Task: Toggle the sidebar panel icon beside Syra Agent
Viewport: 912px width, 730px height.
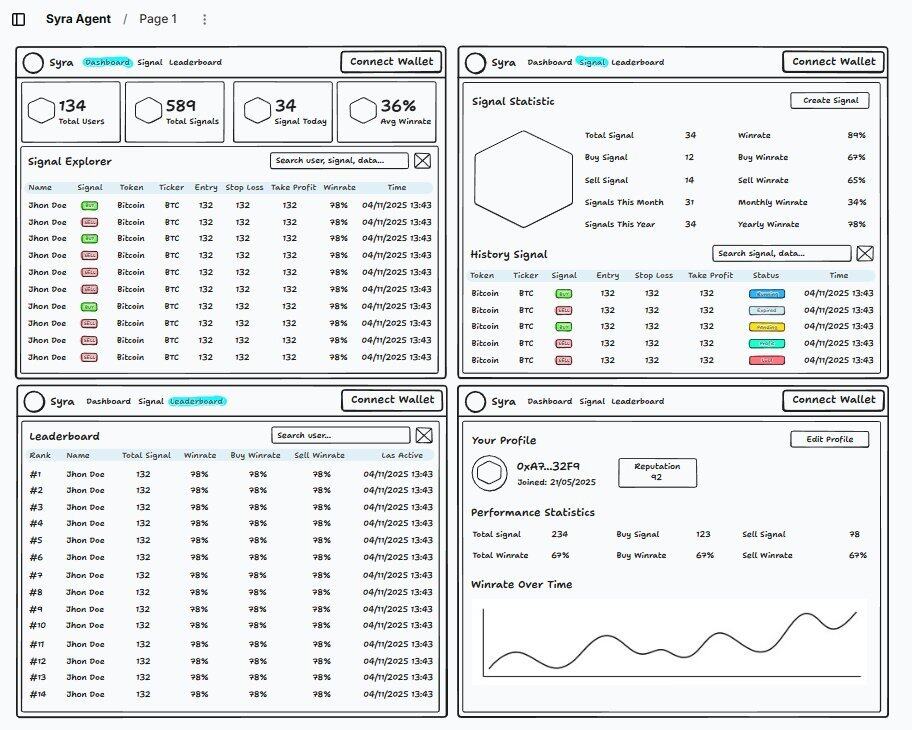Action: (18, 19)
